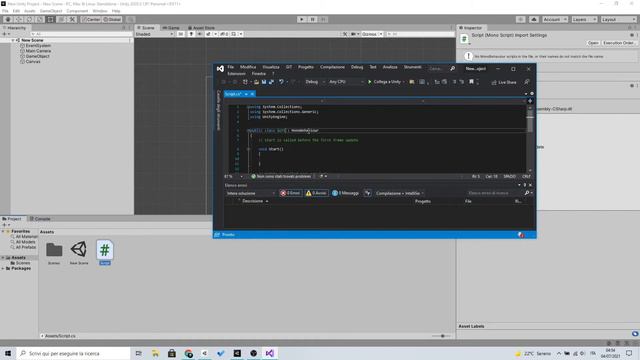640x360 pixels.
Task: Open Unity Window menu
Action: (x=100, y=11)
